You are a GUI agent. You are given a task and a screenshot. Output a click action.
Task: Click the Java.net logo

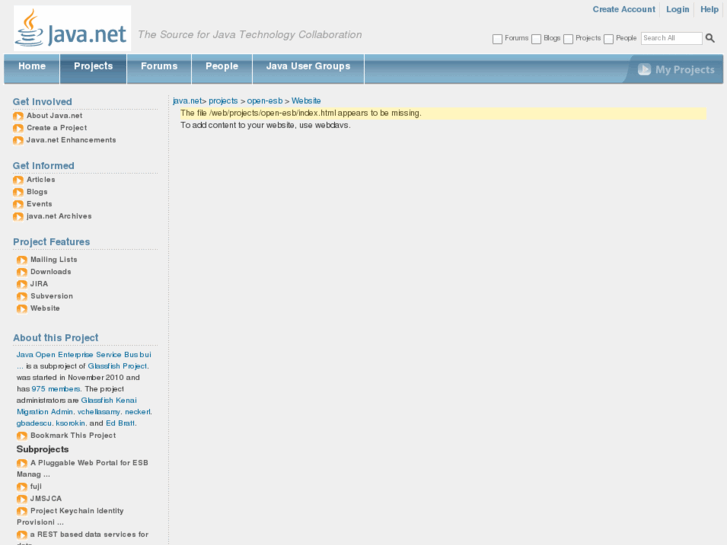[x=72, y=28]
